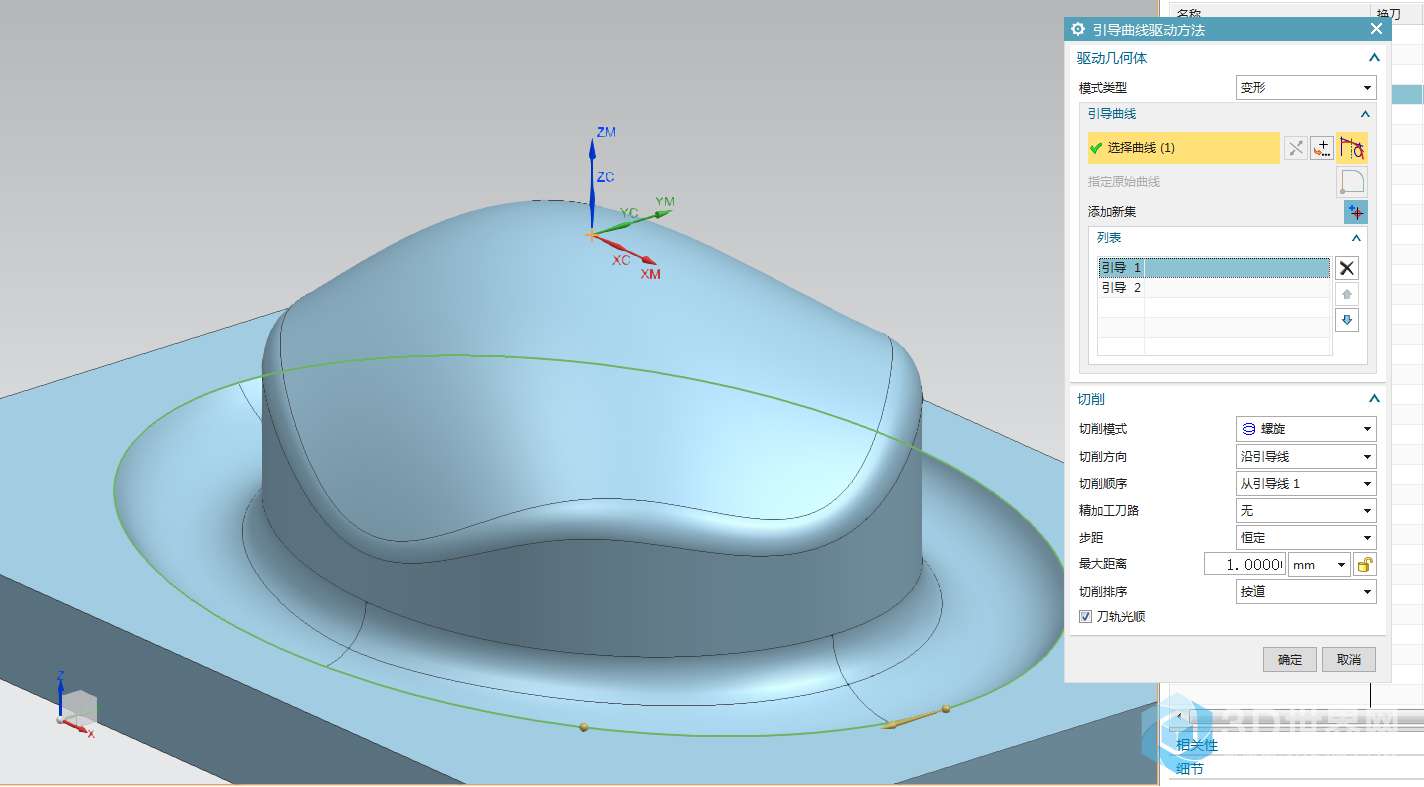This screenshot has width=1424, height=787.
Task: Move guide up with the arrow icon
Action: pyautogui.click(x=1347, y=294)
